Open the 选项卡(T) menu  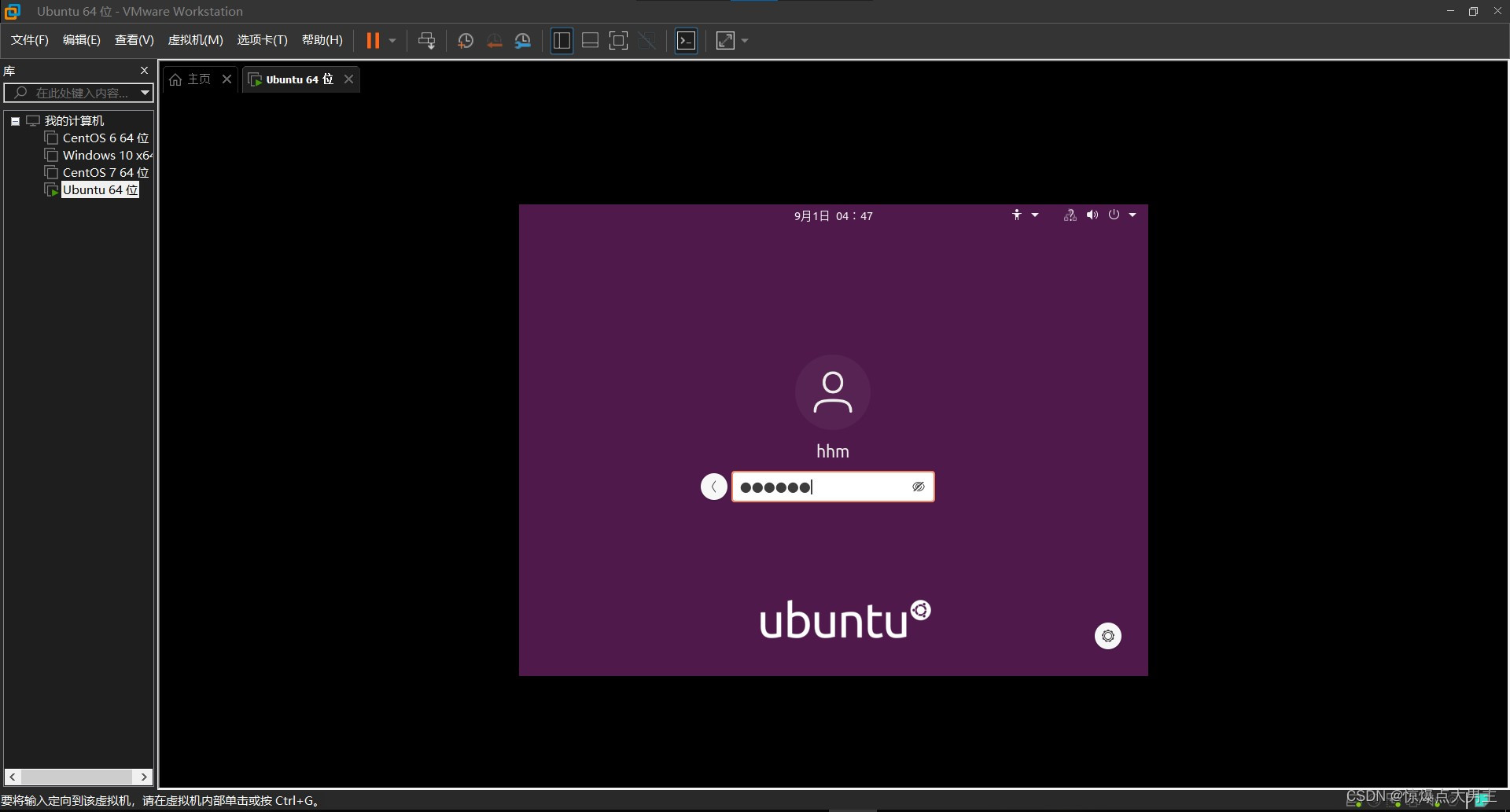(x=263, y=40)
